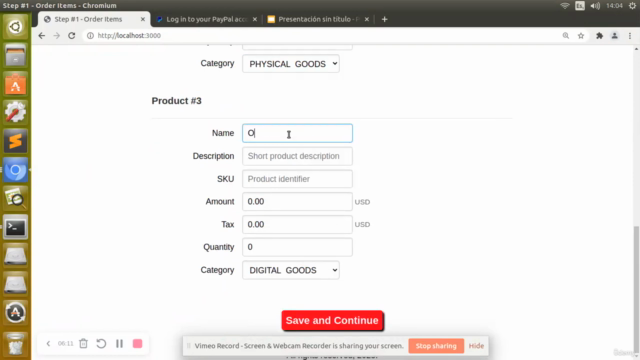Screen dimensions: 640x360
Task: Open the first drive icon in dock
Action: [x=16, y=256]
